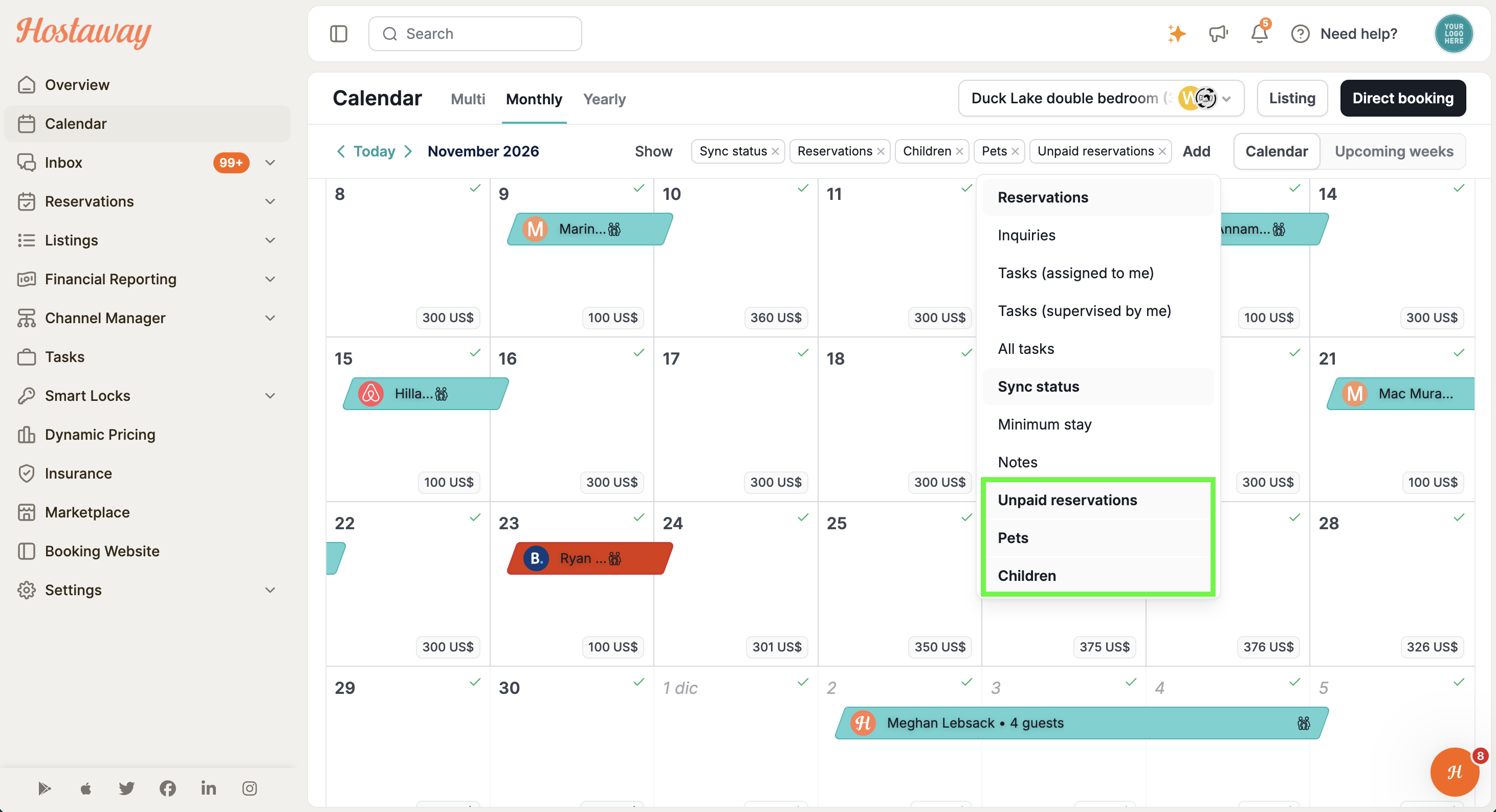Click Add to add a filter

pyautogui.click(x=1196, y=151)
